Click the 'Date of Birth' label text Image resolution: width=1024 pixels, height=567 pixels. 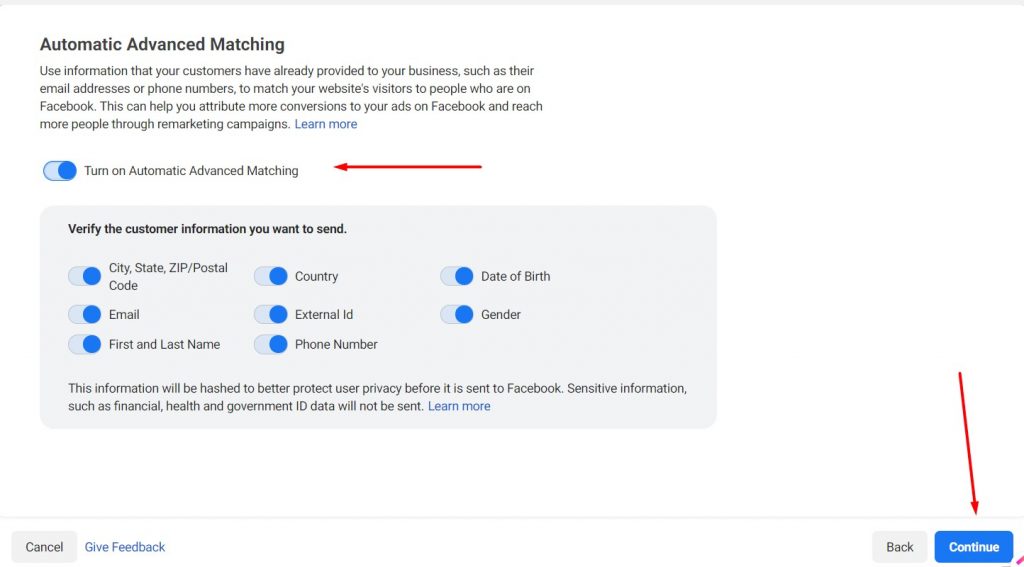point(515,276)
